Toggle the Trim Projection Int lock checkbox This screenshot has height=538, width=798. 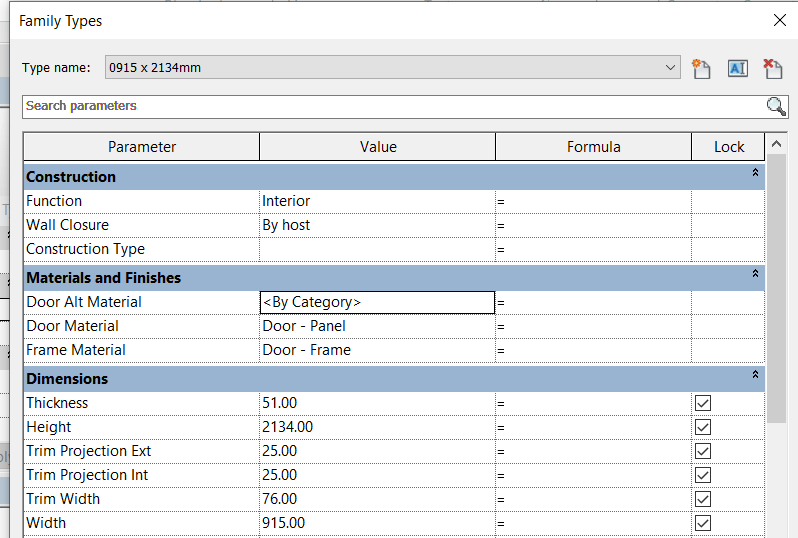(703, 475)
